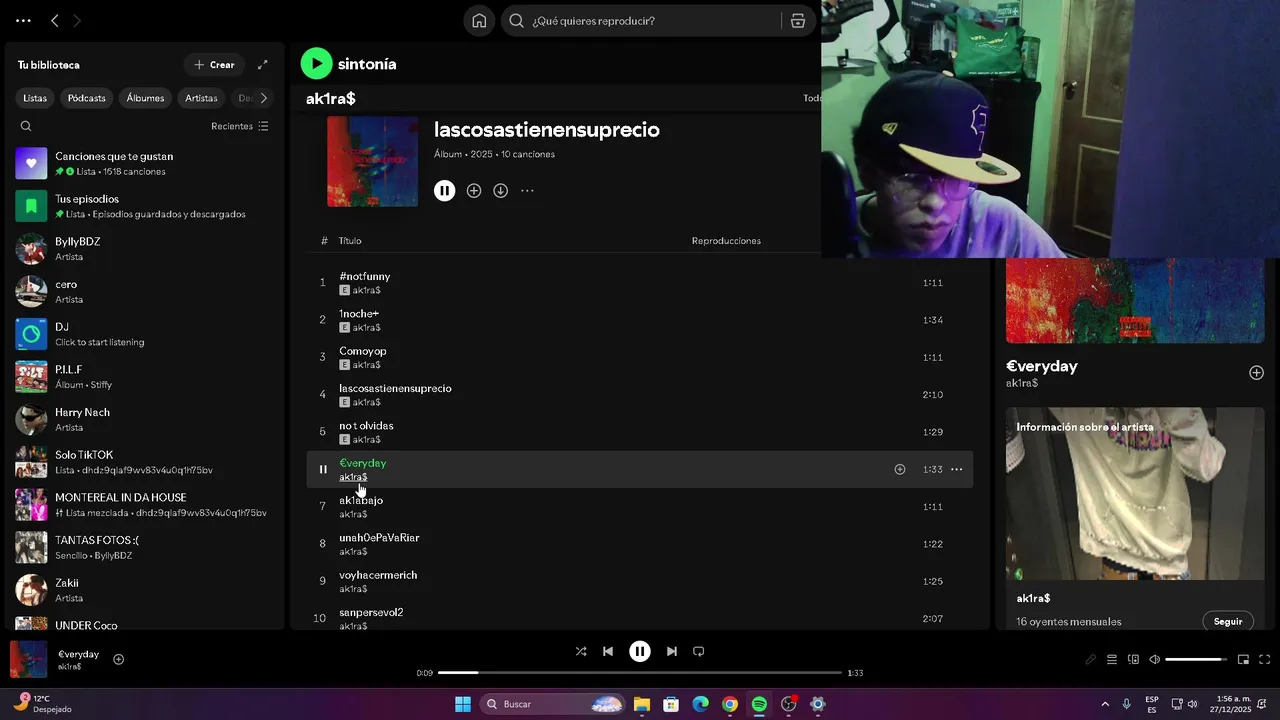Filter library by Artistas
This screenshot has width=1280, height=720.
pos(201,98)
